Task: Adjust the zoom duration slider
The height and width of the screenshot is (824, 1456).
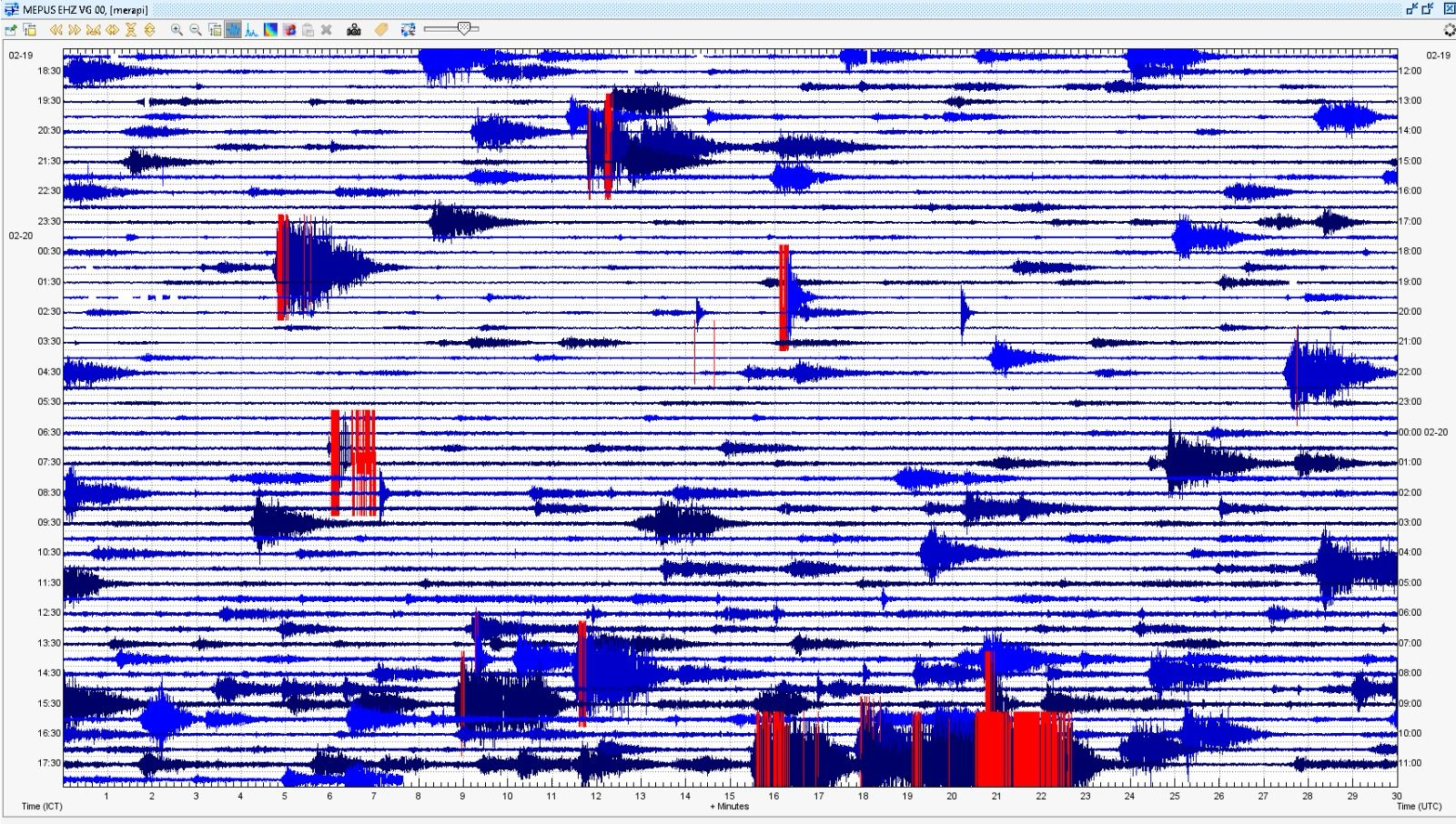Action: tap(464, 28)
